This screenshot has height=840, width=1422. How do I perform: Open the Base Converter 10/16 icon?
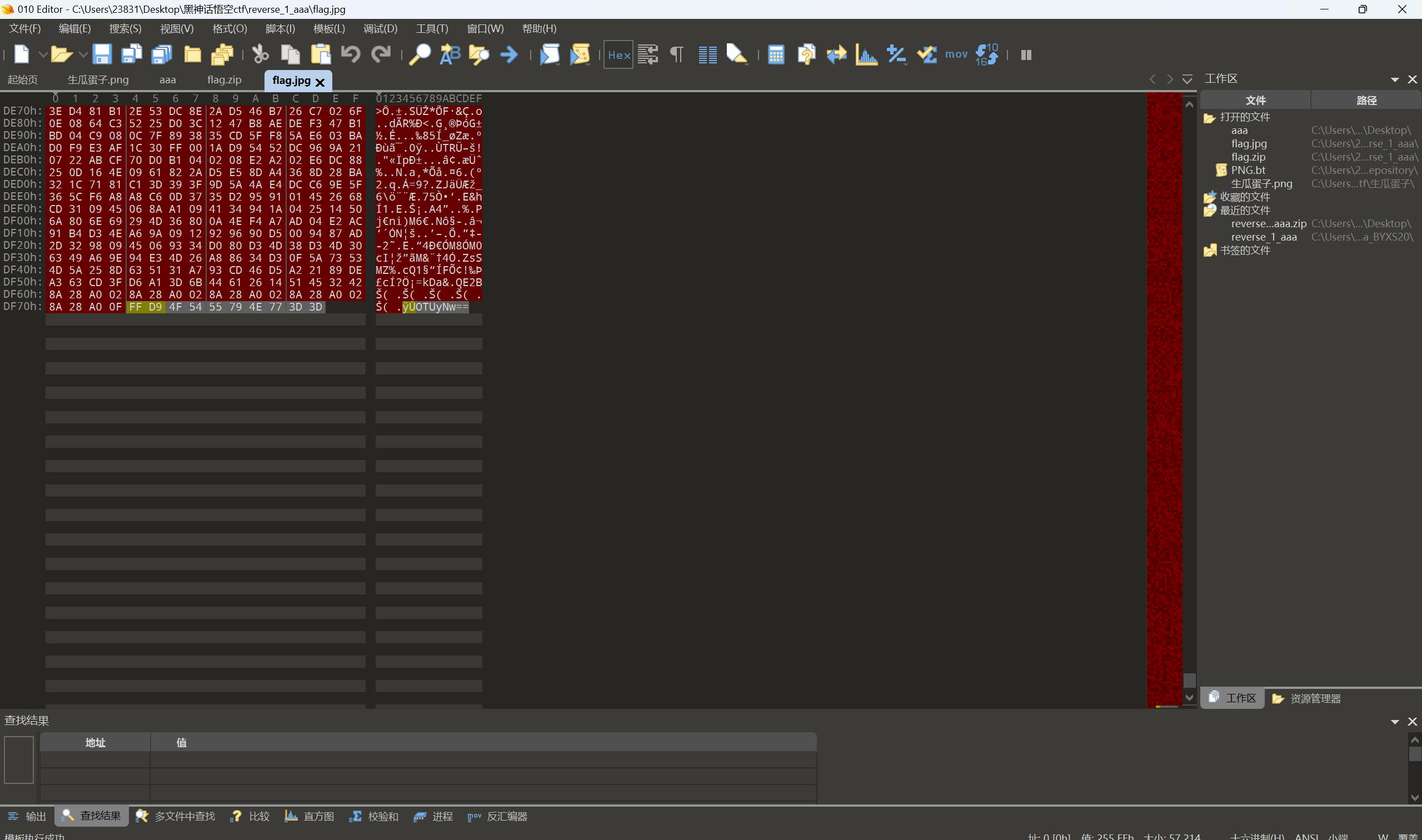point(987,54)
